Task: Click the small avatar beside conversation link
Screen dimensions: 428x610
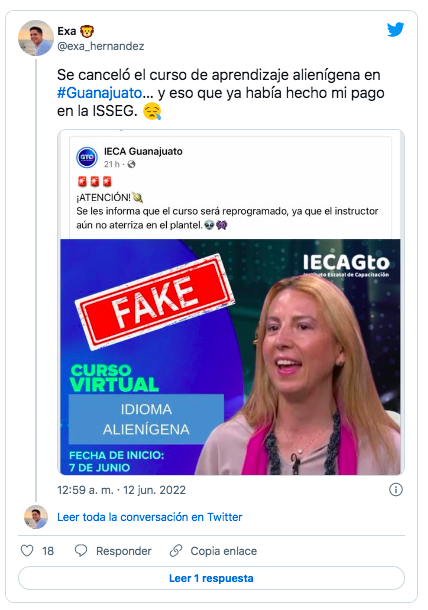Action: pos(36,517)
